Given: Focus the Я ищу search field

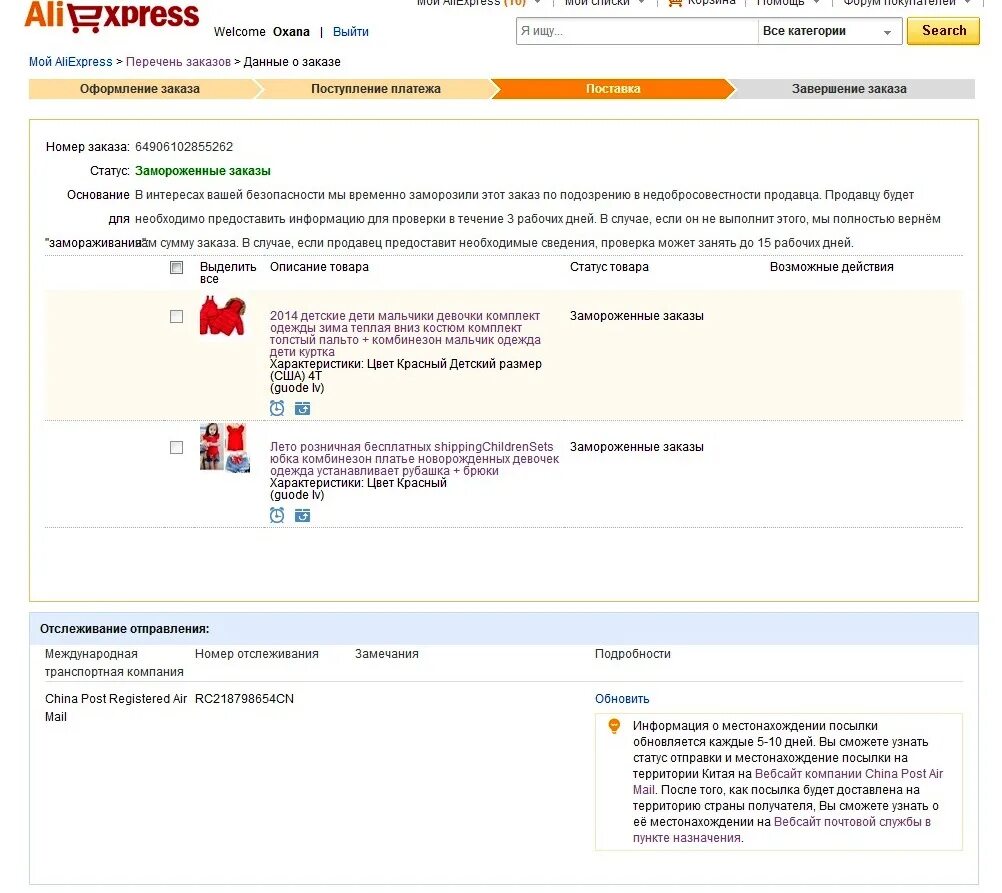Looking at the screenshot, I should [637, 31].
